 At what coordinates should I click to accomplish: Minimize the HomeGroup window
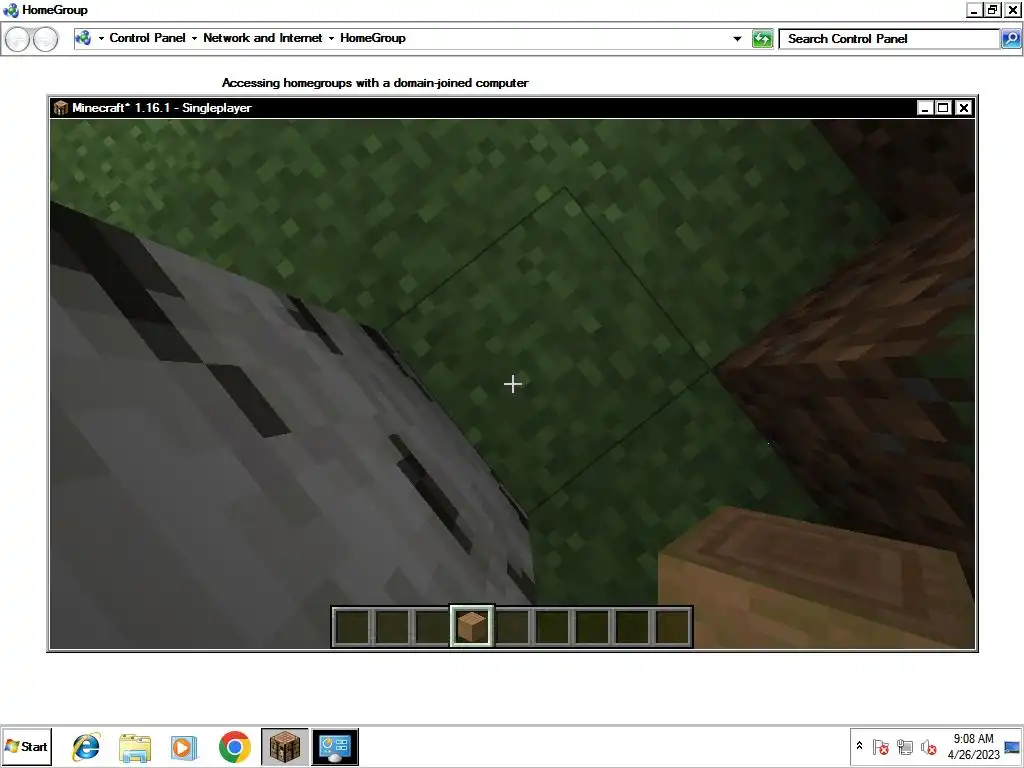(974, 10)
